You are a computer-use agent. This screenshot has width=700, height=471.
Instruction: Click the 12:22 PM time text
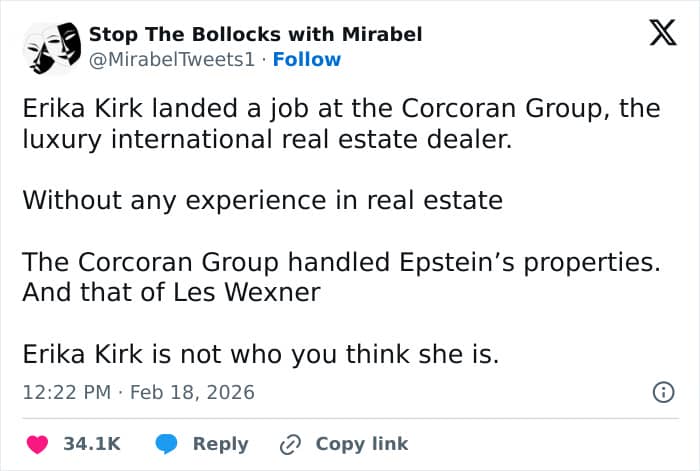coord(66,393)
